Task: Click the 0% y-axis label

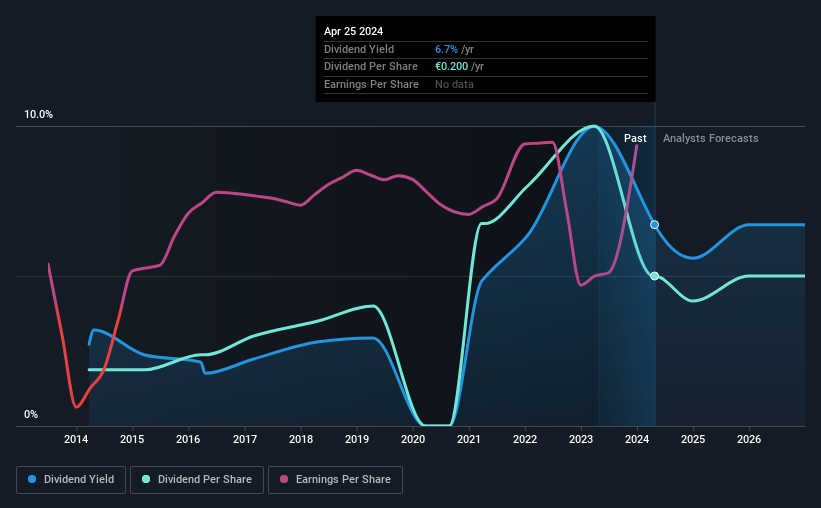Action: [x=31, y=414]
